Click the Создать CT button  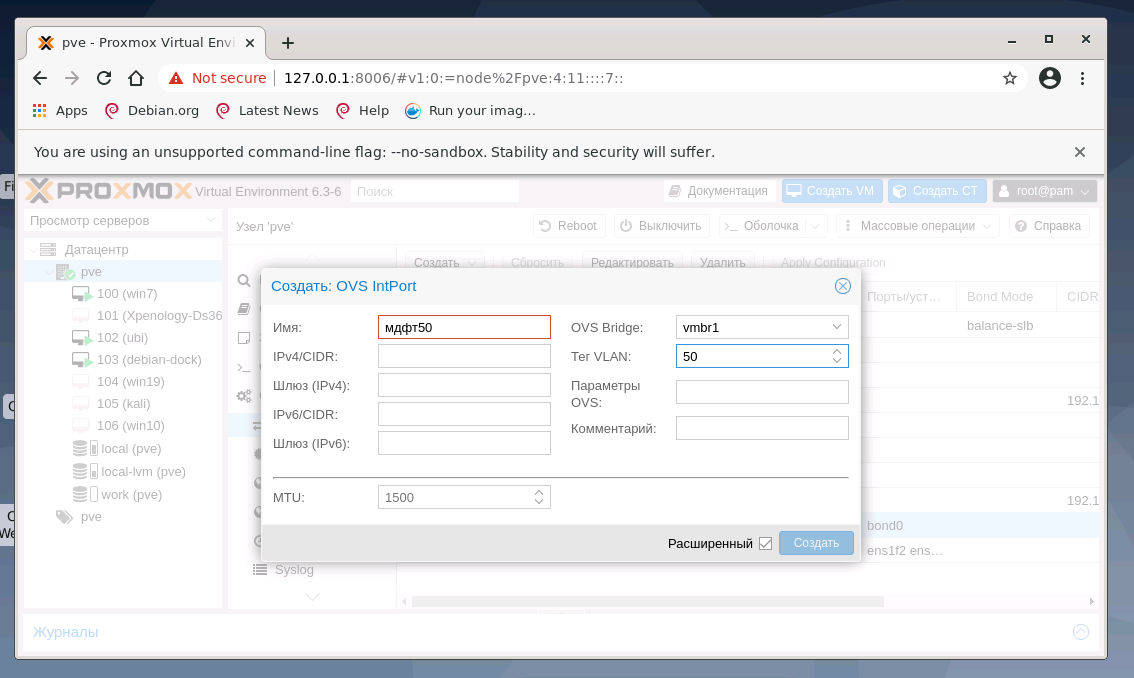[936, 191]
